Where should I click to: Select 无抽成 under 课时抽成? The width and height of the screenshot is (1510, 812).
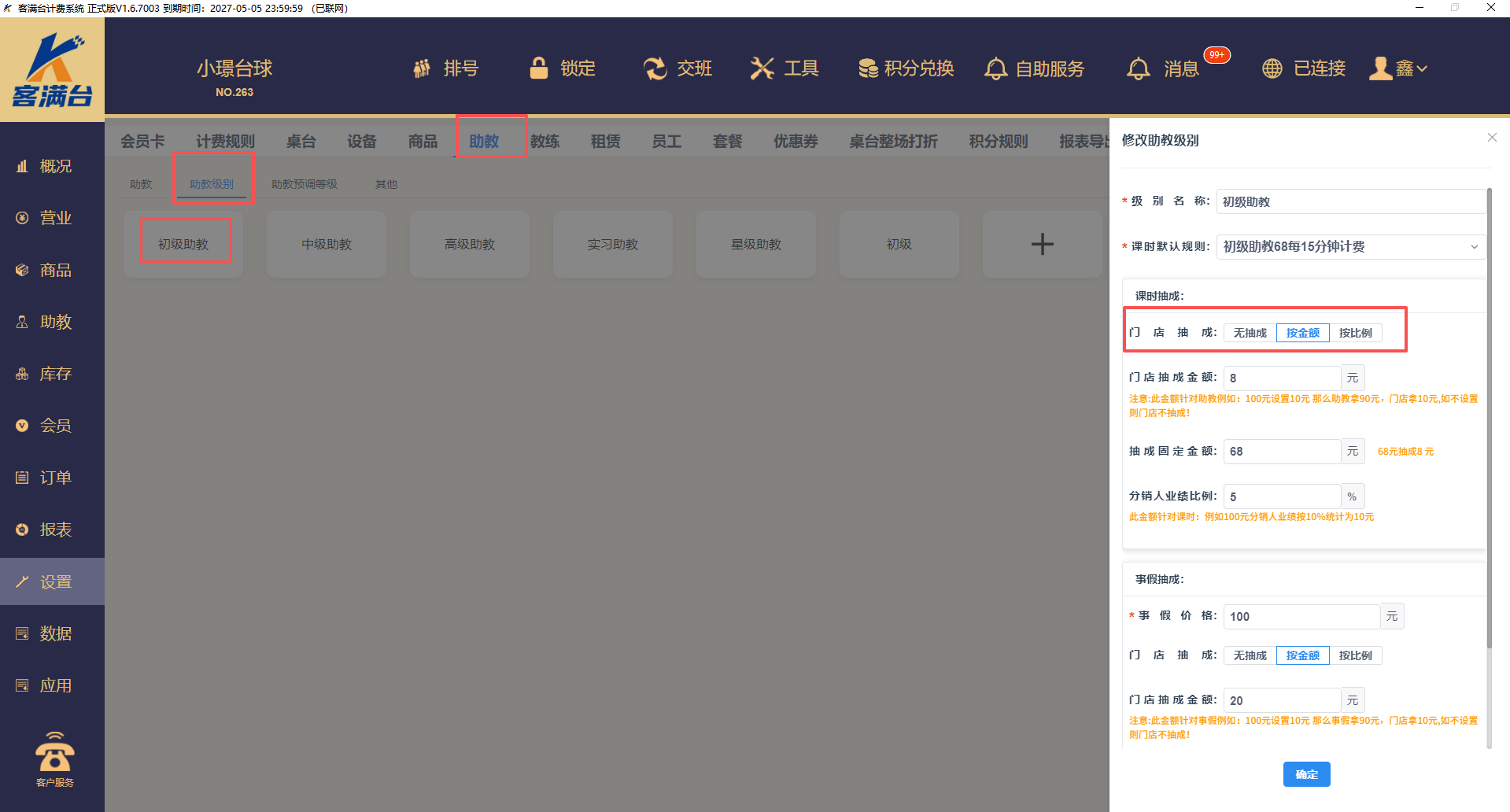1250,333
